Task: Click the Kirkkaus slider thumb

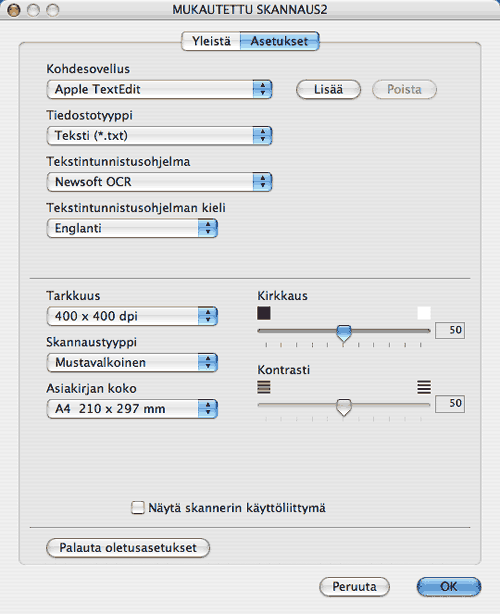Action: (344, 333)
